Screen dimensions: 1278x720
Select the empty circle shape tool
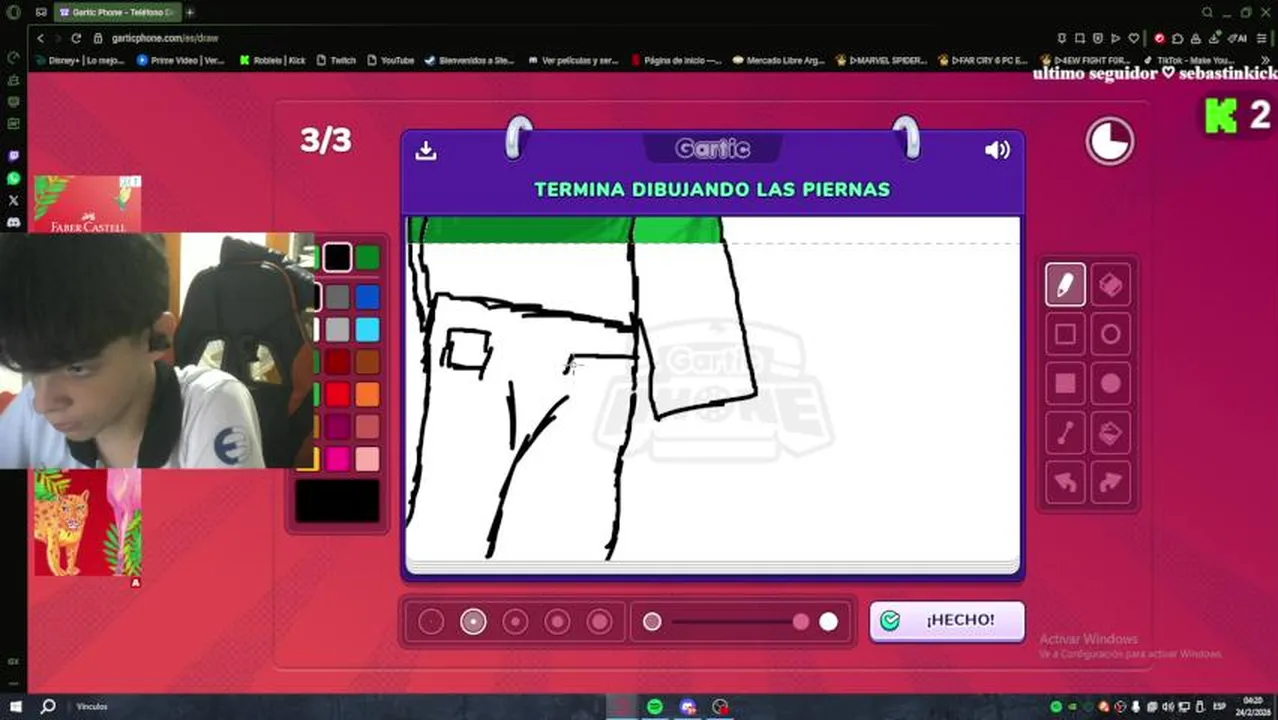[x=1111, y=335]
